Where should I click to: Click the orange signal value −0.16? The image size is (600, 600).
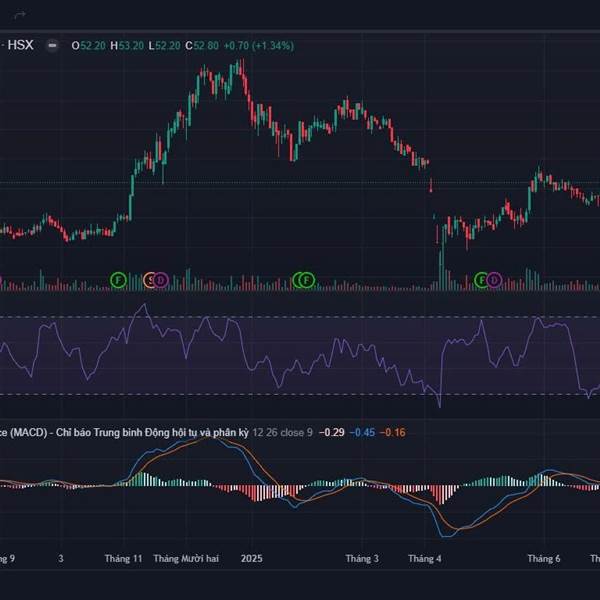click(x=393, y=432)
